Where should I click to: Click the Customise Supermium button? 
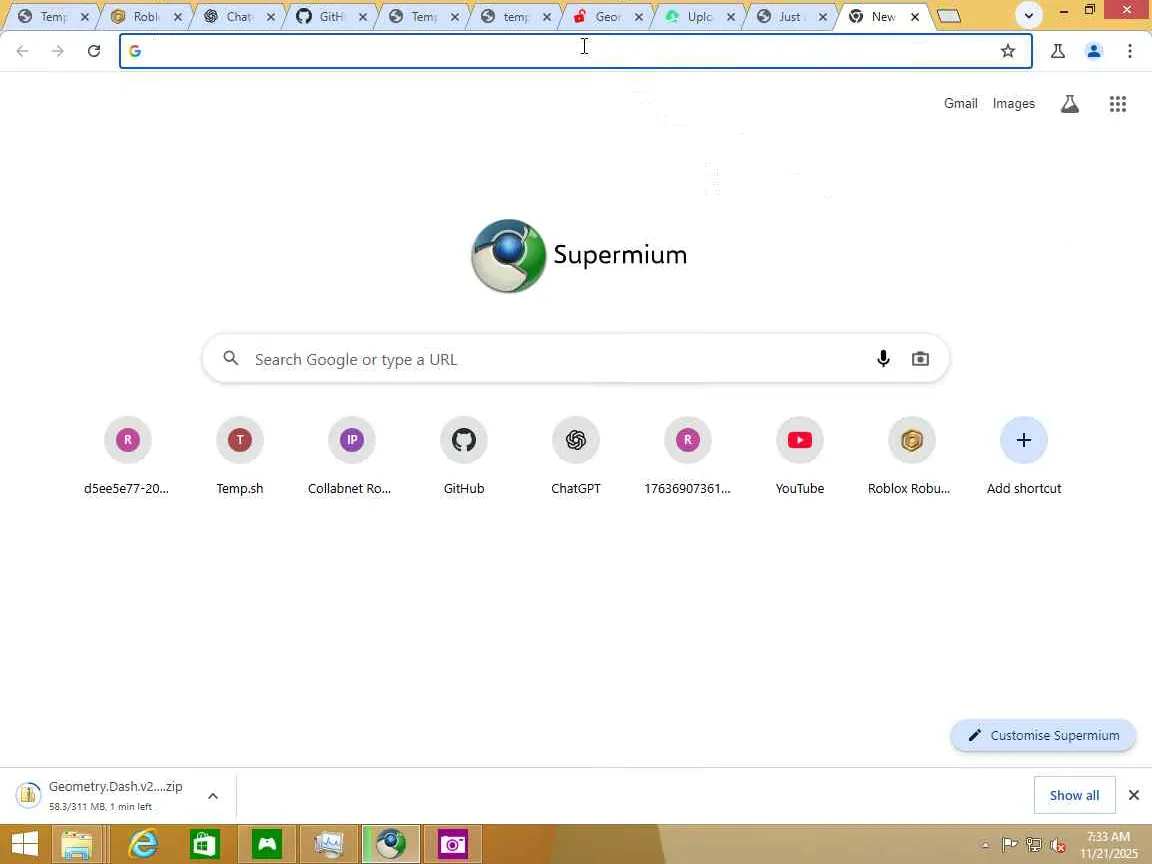[x=1043, y=735]
